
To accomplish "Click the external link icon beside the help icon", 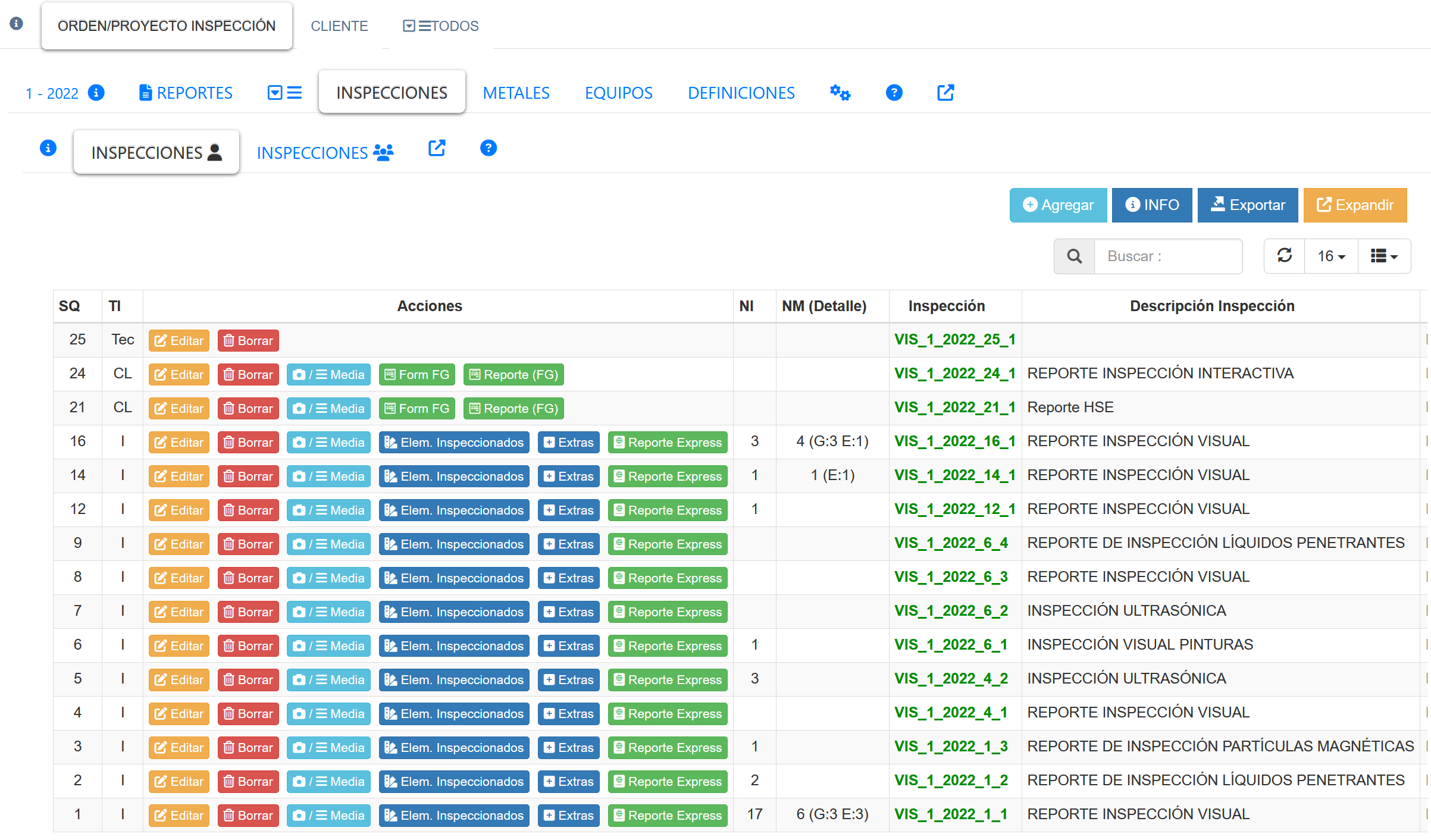I will coord(945,93).
